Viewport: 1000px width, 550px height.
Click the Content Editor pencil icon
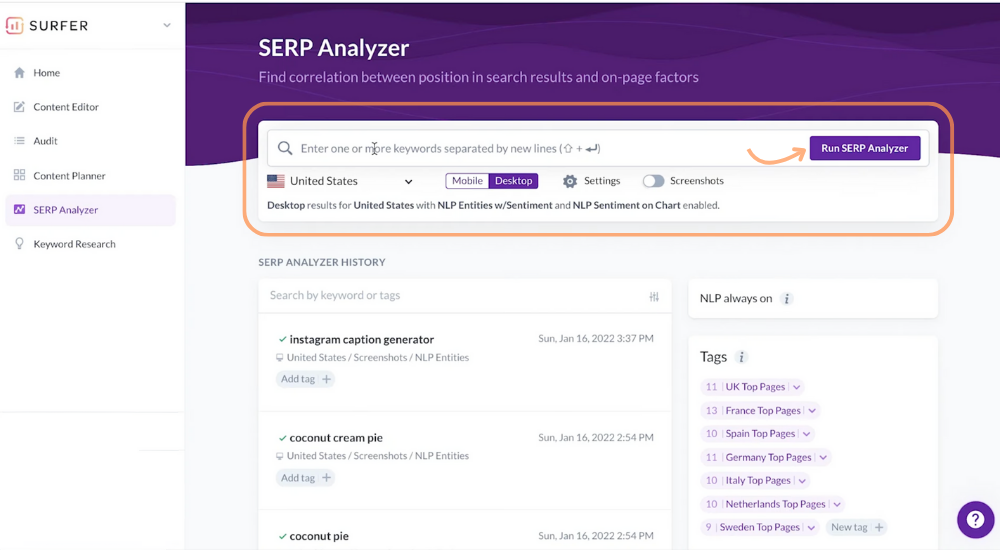(x=19, y=107)
